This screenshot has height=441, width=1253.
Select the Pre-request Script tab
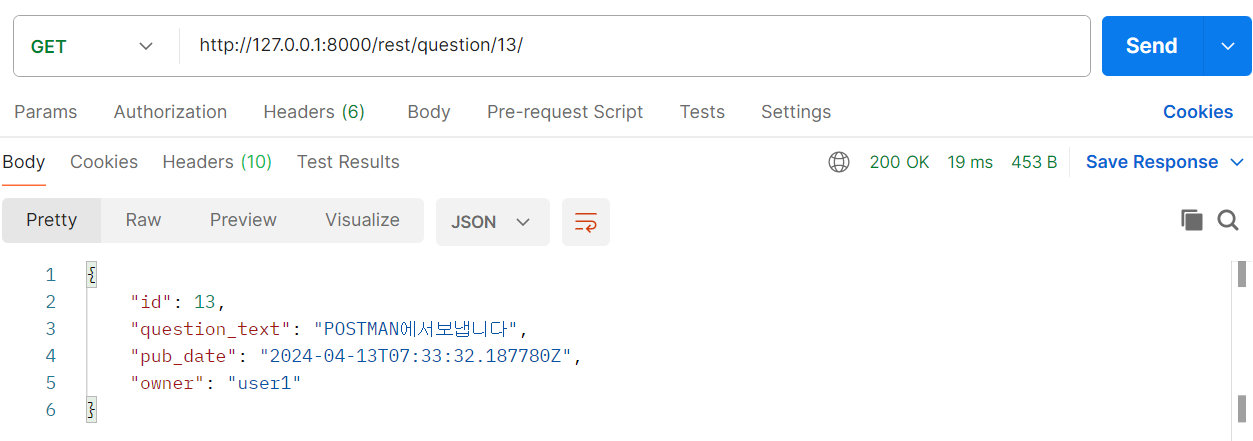565,112
